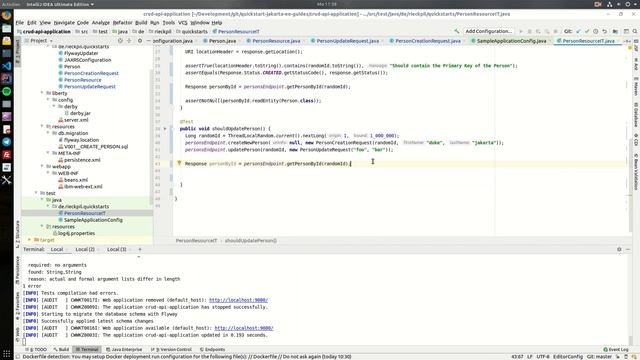The image size is (640, 360).
Task: Open the Java Enterprise tool window button
Action: click(x=124, y=349)
